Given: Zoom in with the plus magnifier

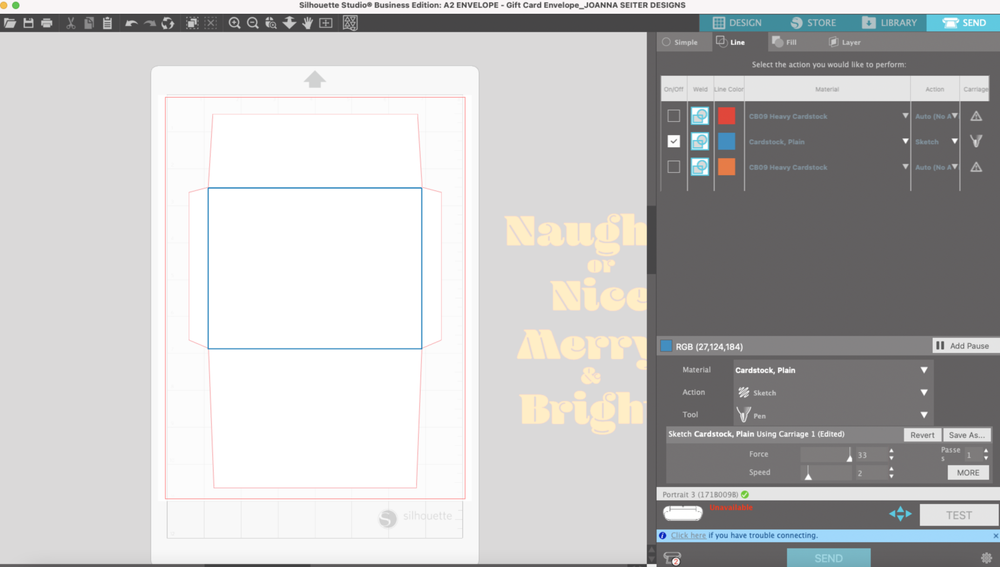Looking at the screenshot, I should tap(235, 23).
